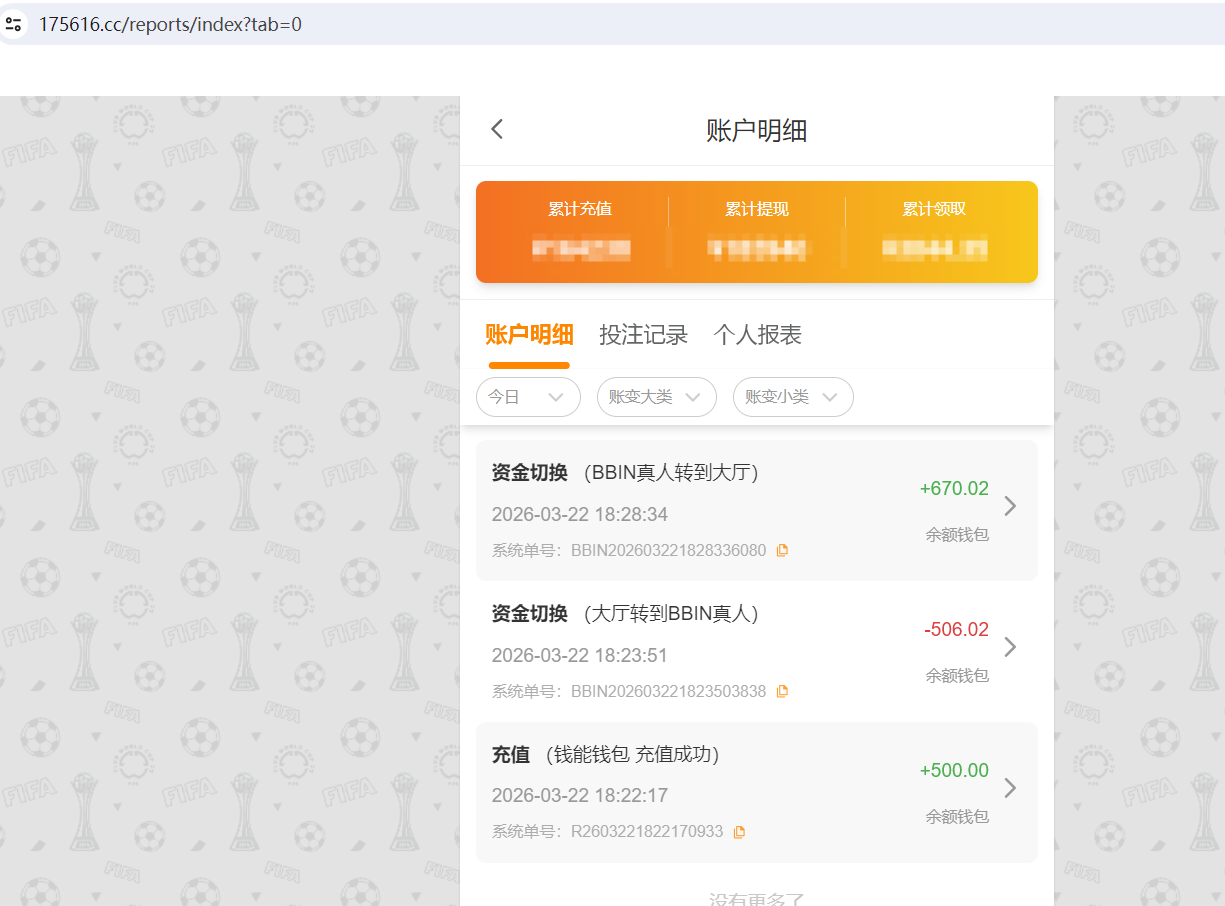Click the back arrow on 账户明细 header
The width and height of the screenshot is (1225, 906).
point(497,129)
